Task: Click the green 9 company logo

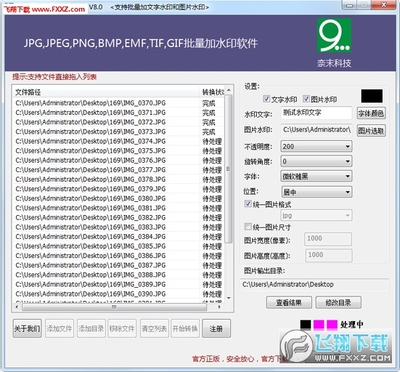Action: (334, 35)
